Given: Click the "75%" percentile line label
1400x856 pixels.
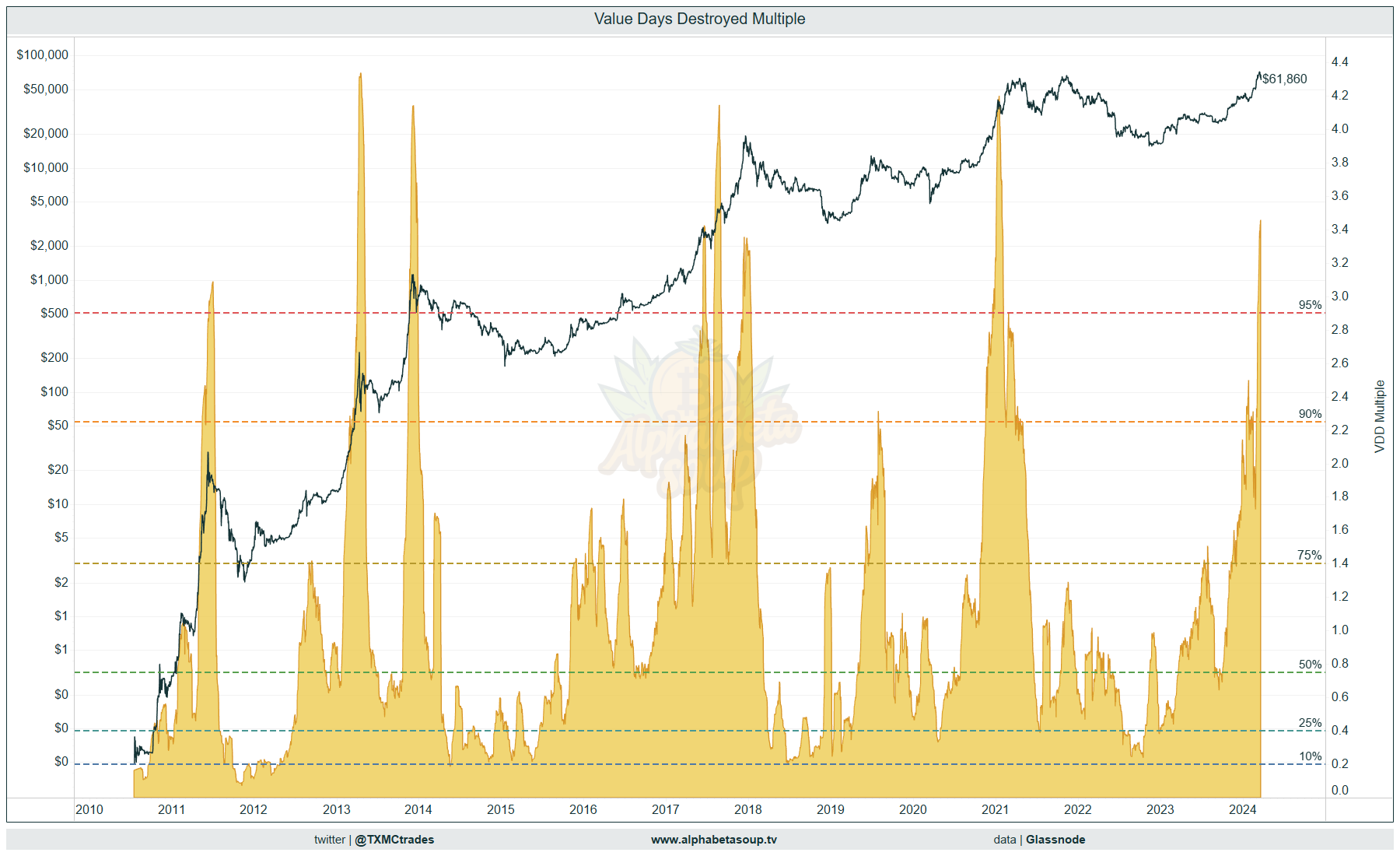Looking at the screenshot, I should (1310, 555).
